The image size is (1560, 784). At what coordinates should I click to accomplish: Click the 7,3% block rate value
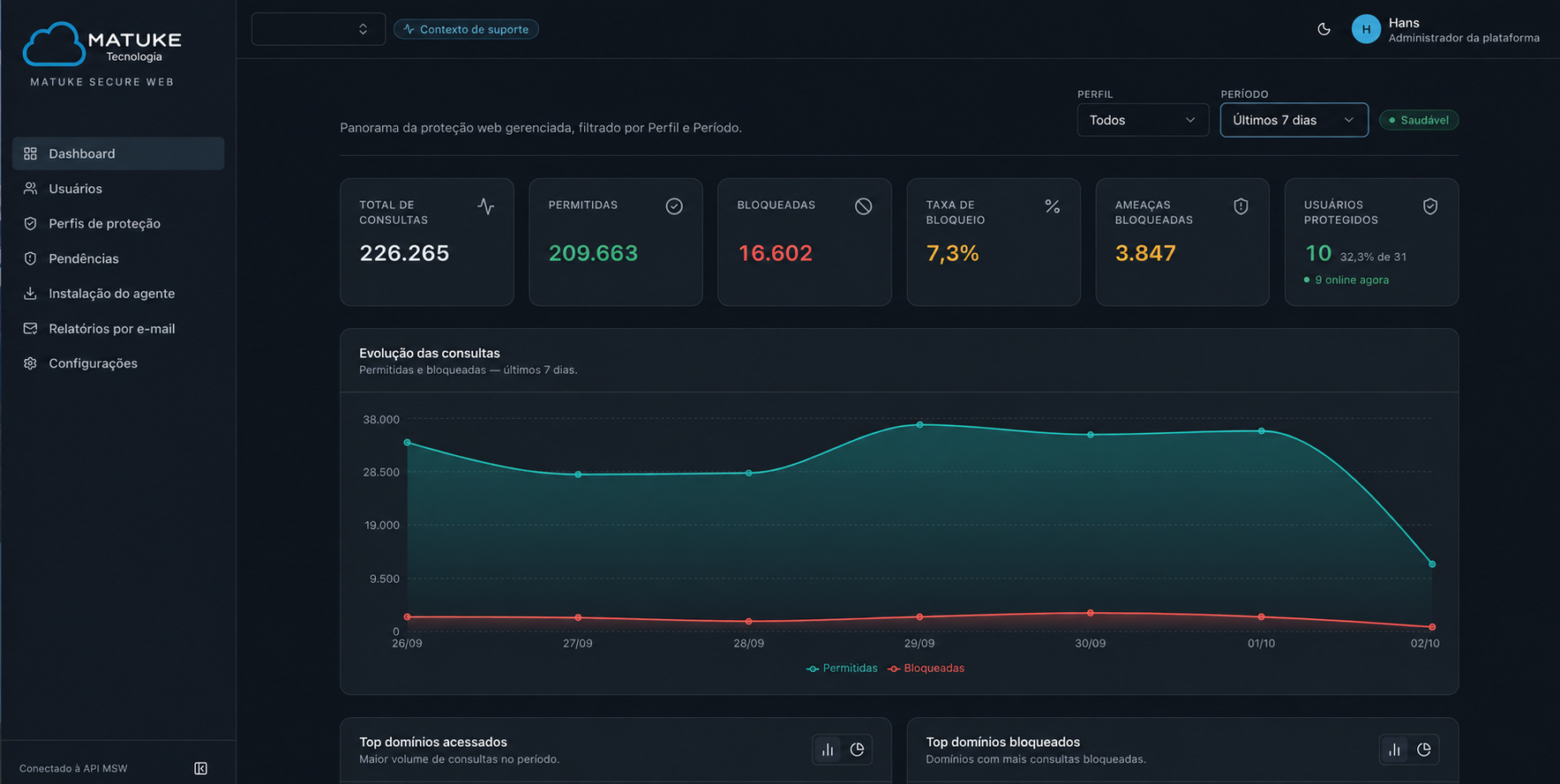952,253
